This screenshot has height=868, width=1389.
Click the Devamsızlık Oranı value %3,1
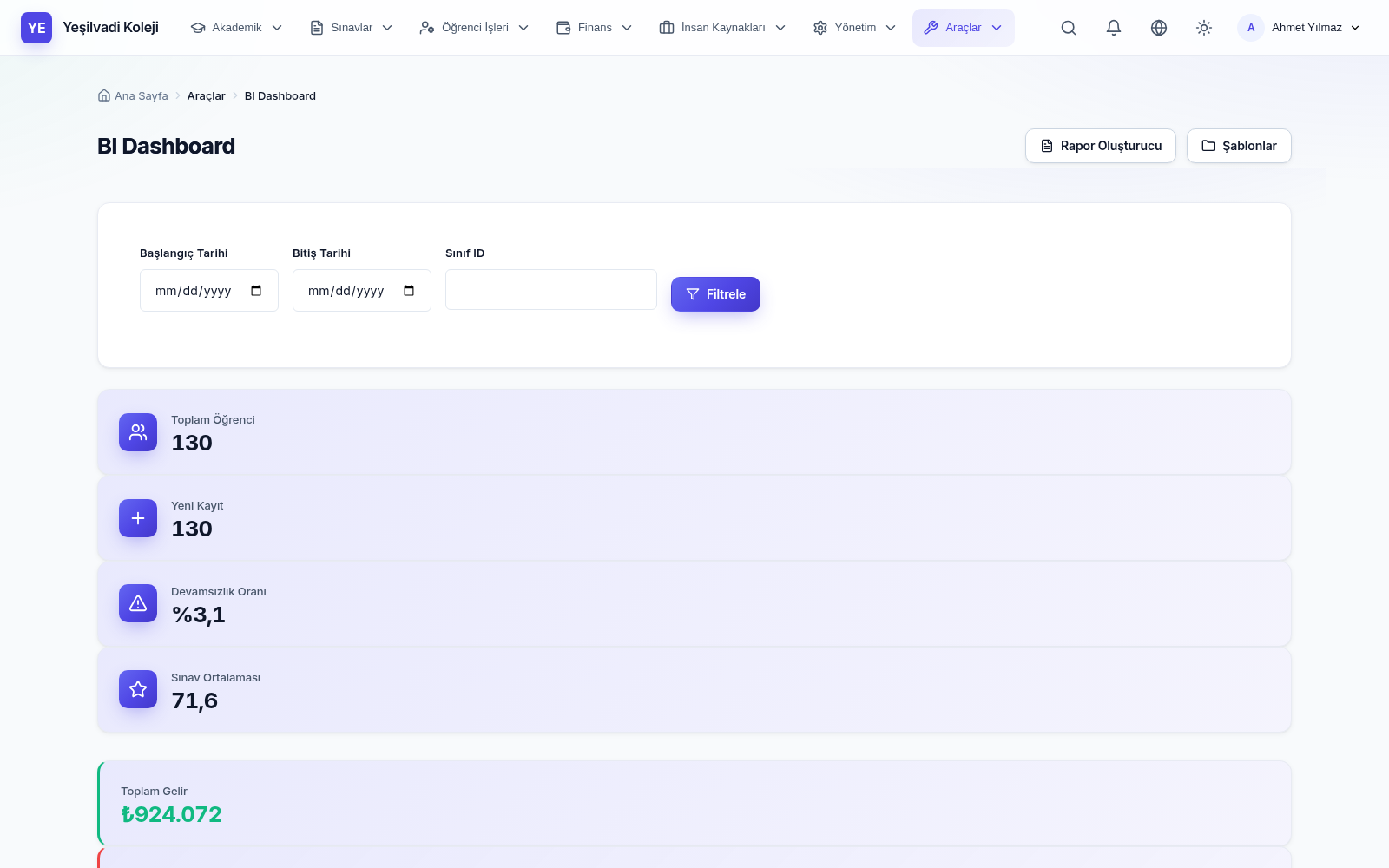[x=198, y=615]
